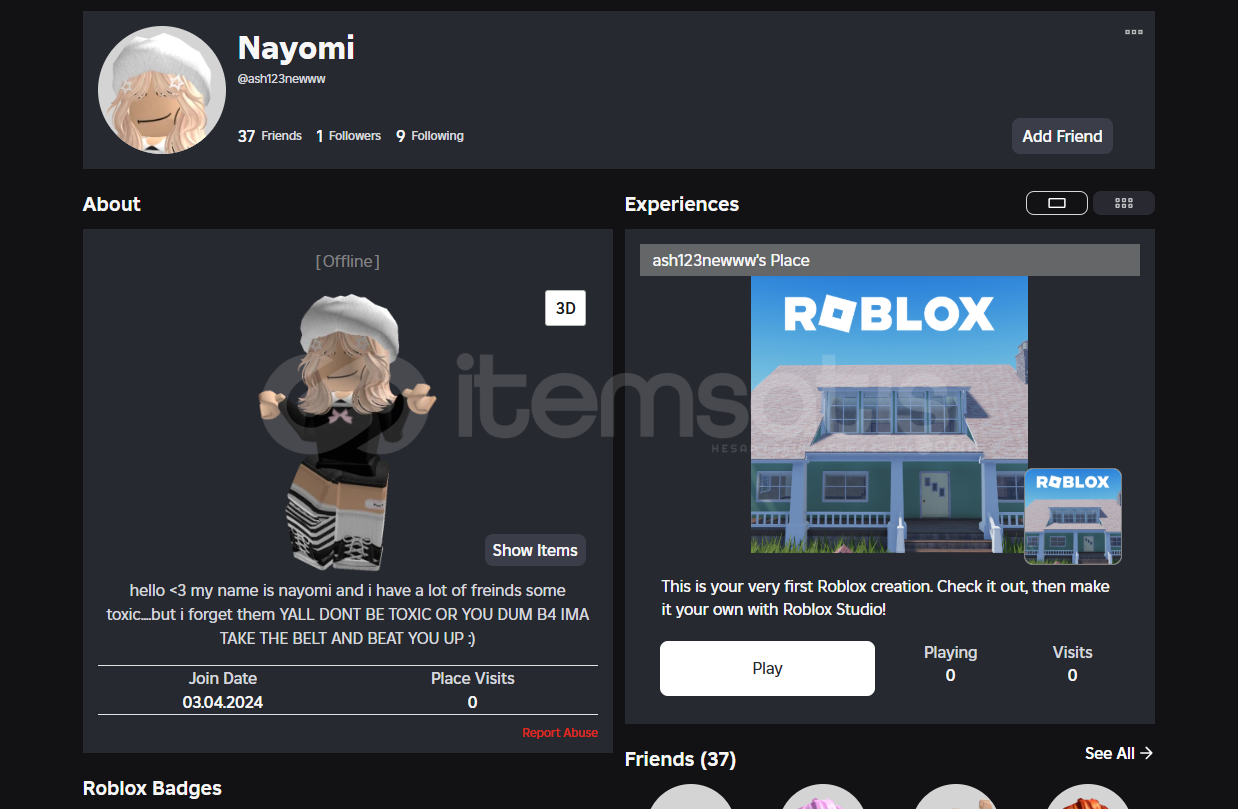Click the 'hello <3 my name is nayomi' bio text
The image size is (1238, 809).
(348, 614)
